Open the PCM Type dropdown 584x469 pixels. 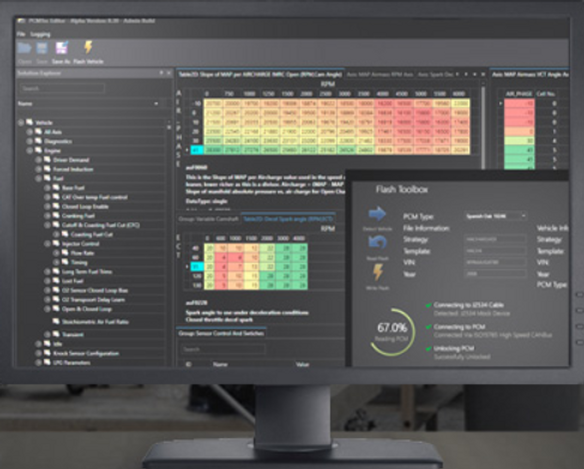pyautogui.click(x=496, y=216)
